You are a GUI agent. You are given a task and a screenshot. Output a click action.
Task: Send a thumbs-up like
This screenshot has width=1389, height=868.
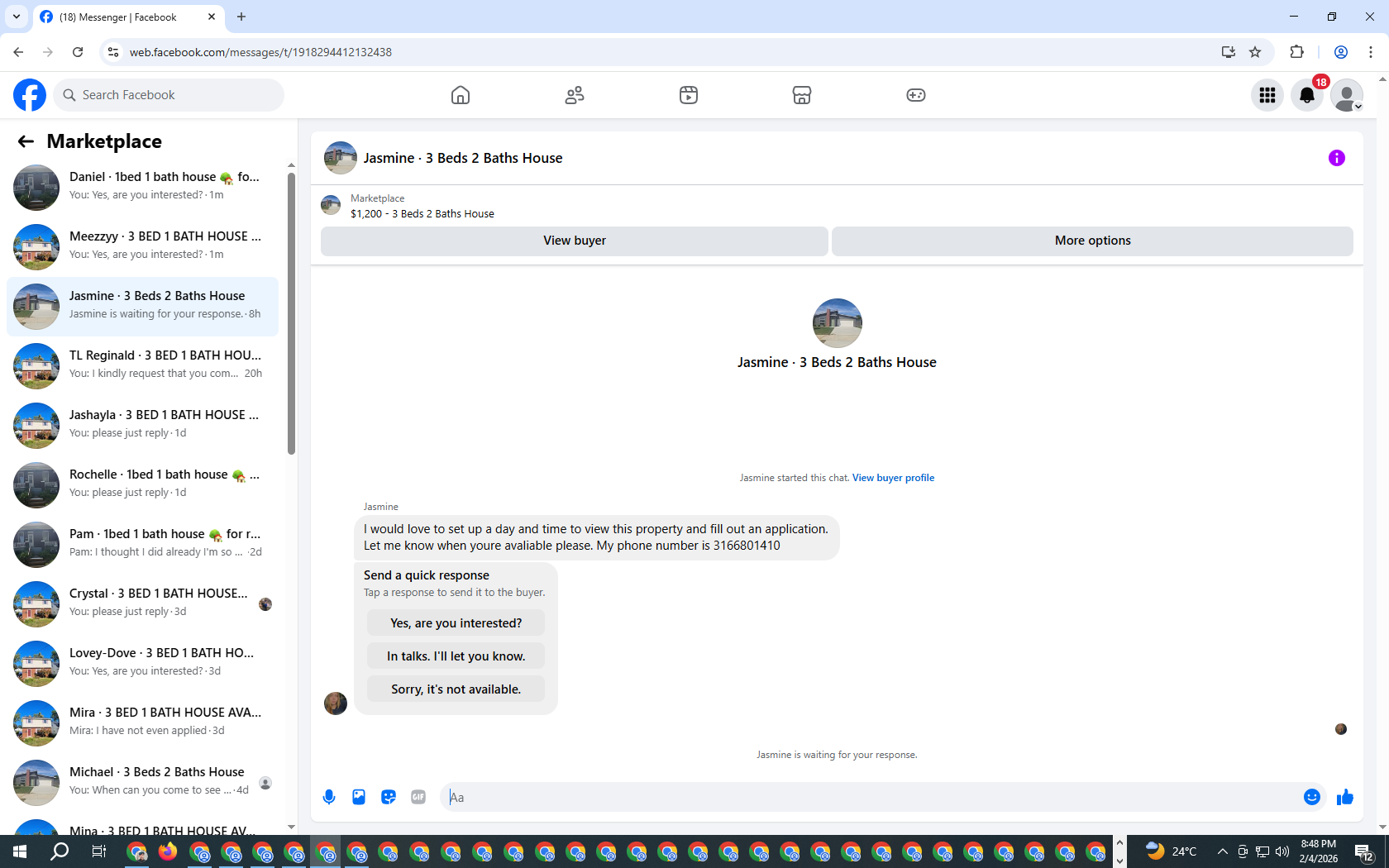coord(1345,797)
